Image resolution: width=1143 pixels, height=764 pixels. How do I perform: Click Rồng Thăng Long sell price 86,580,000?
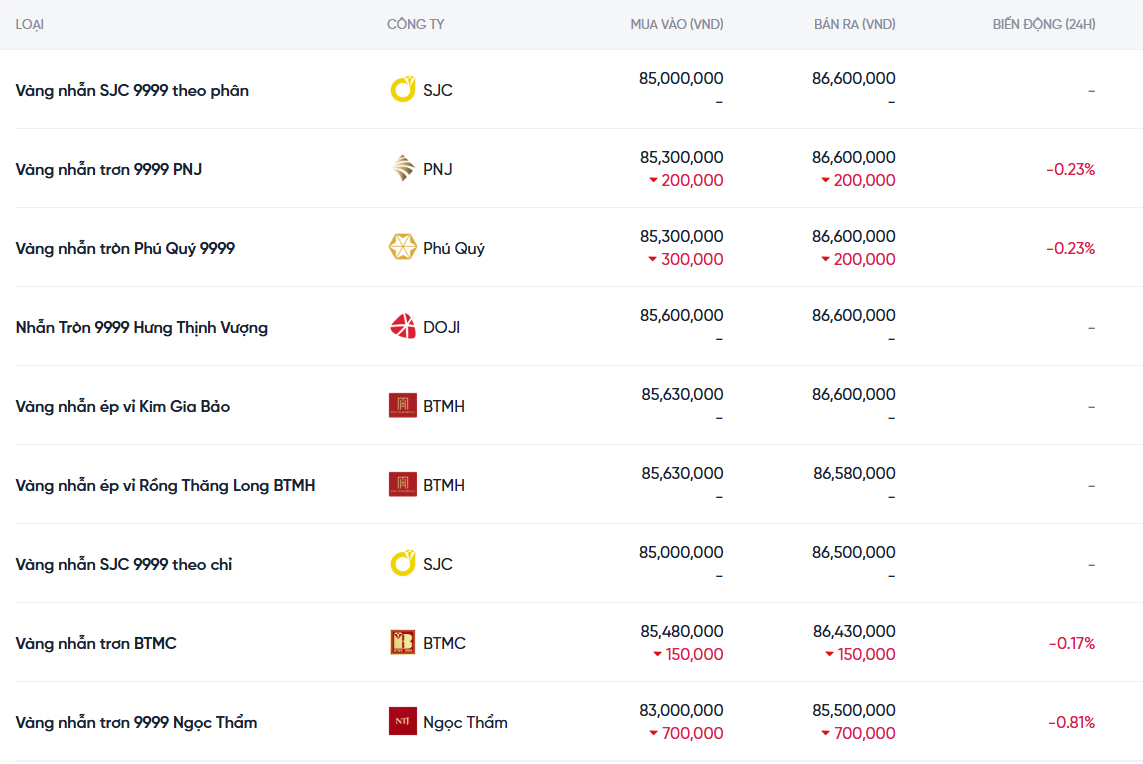click(854, 473)
